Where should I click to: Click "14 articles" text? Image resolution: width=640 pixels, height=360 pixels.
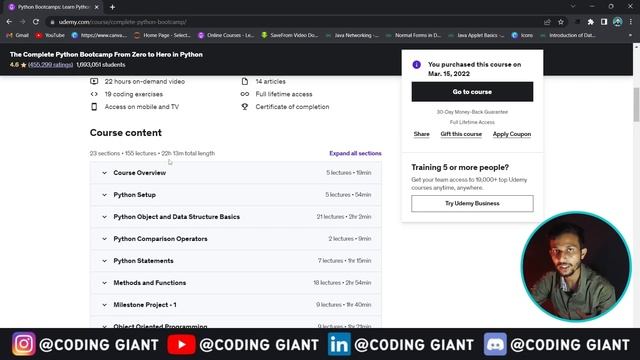pyautogui.click(x=270, y=82)
